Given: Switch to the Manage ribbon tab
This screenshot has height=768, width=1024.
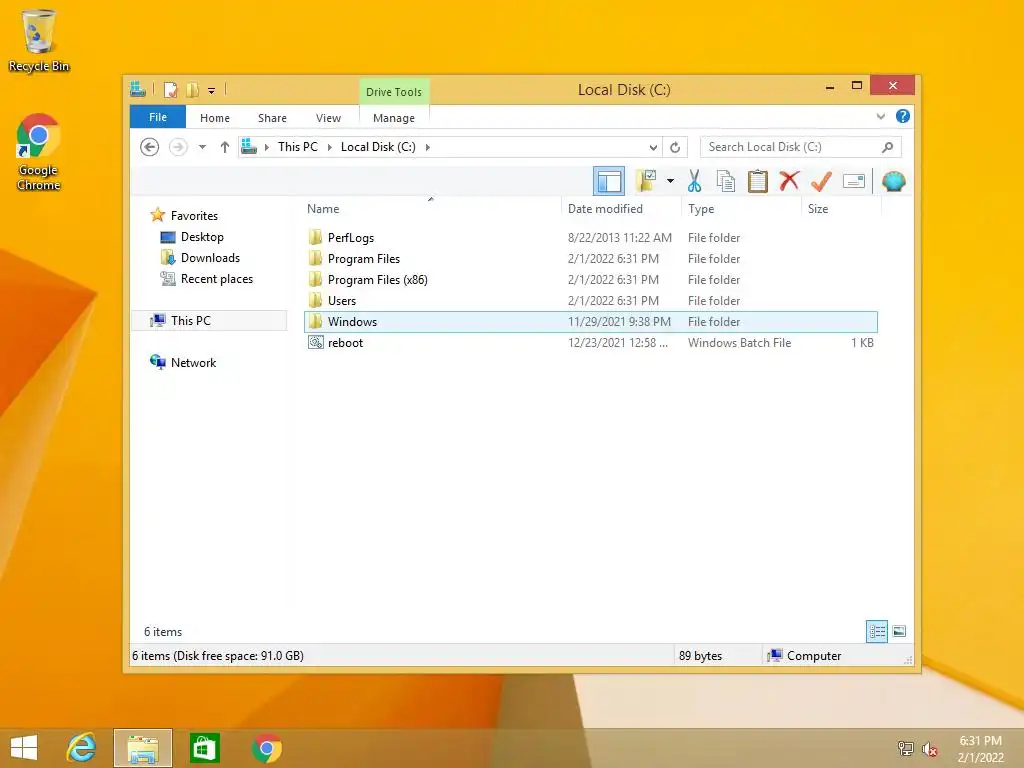Looking at the screenshot, I should pyautogui.click(x=394, y=118).
